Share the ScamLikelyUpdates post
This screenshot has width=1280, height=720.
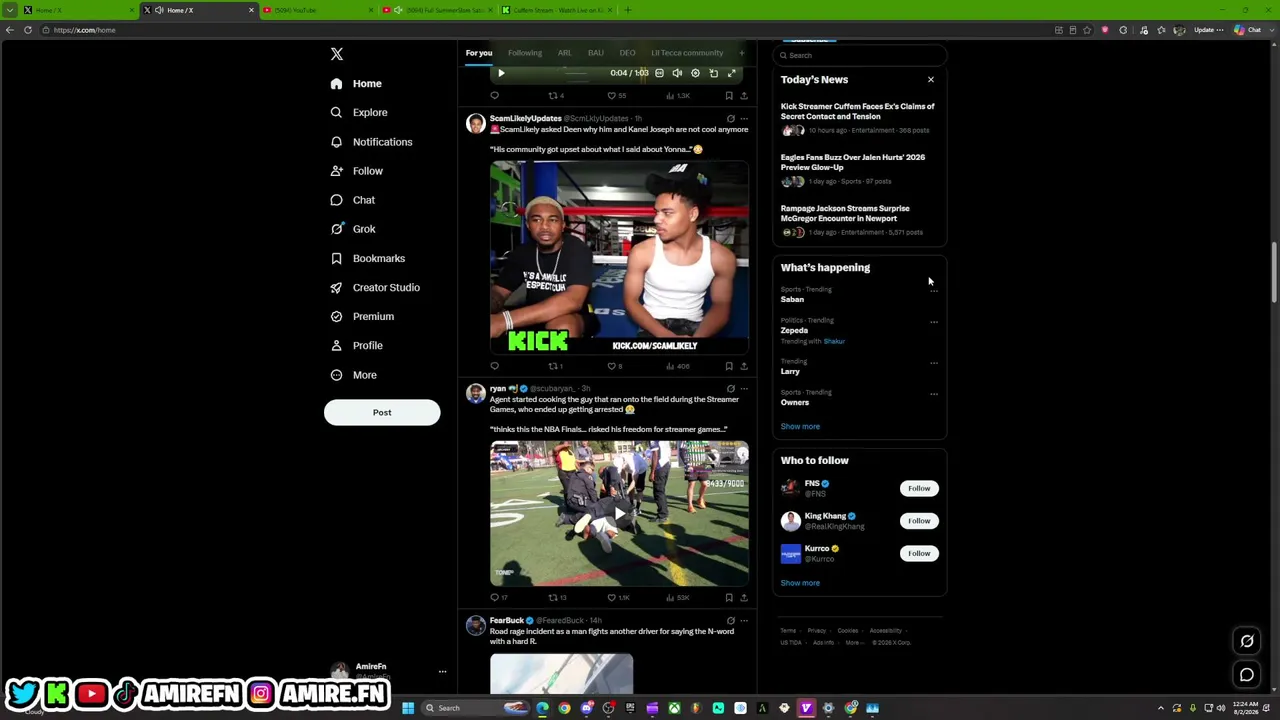click(x=743, y=366)
